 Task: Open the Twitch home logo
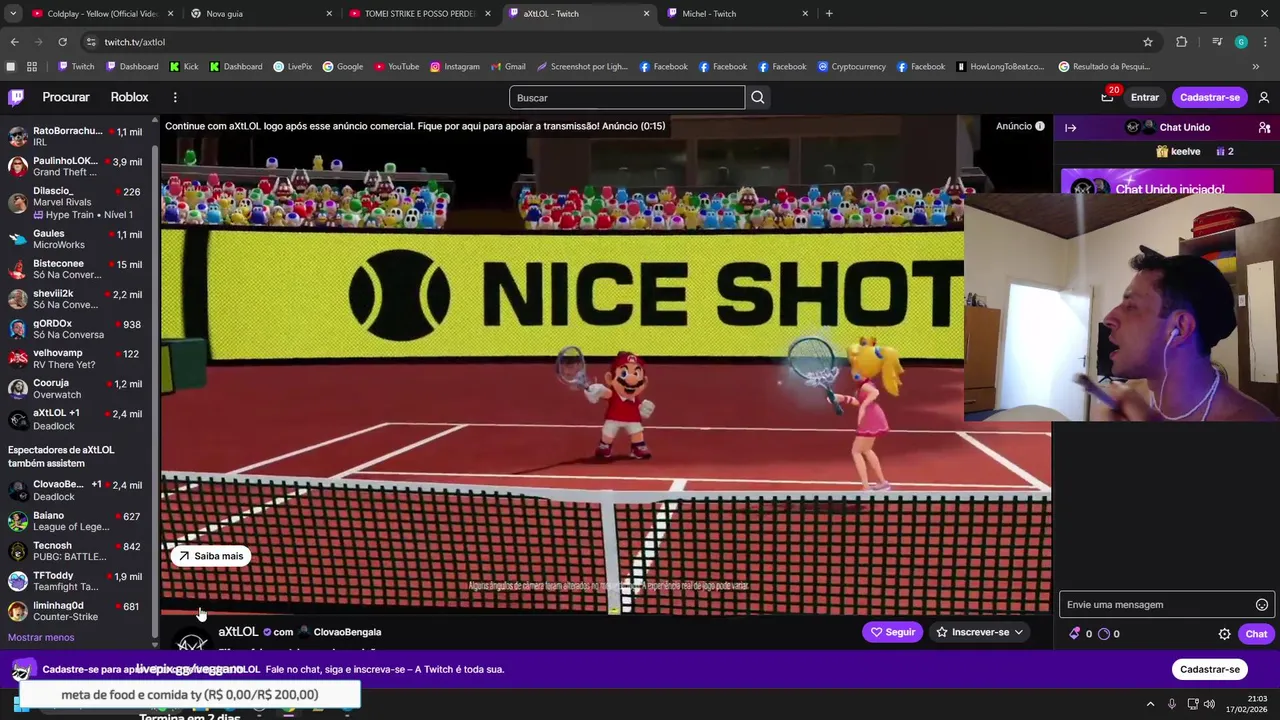(16, 97)
